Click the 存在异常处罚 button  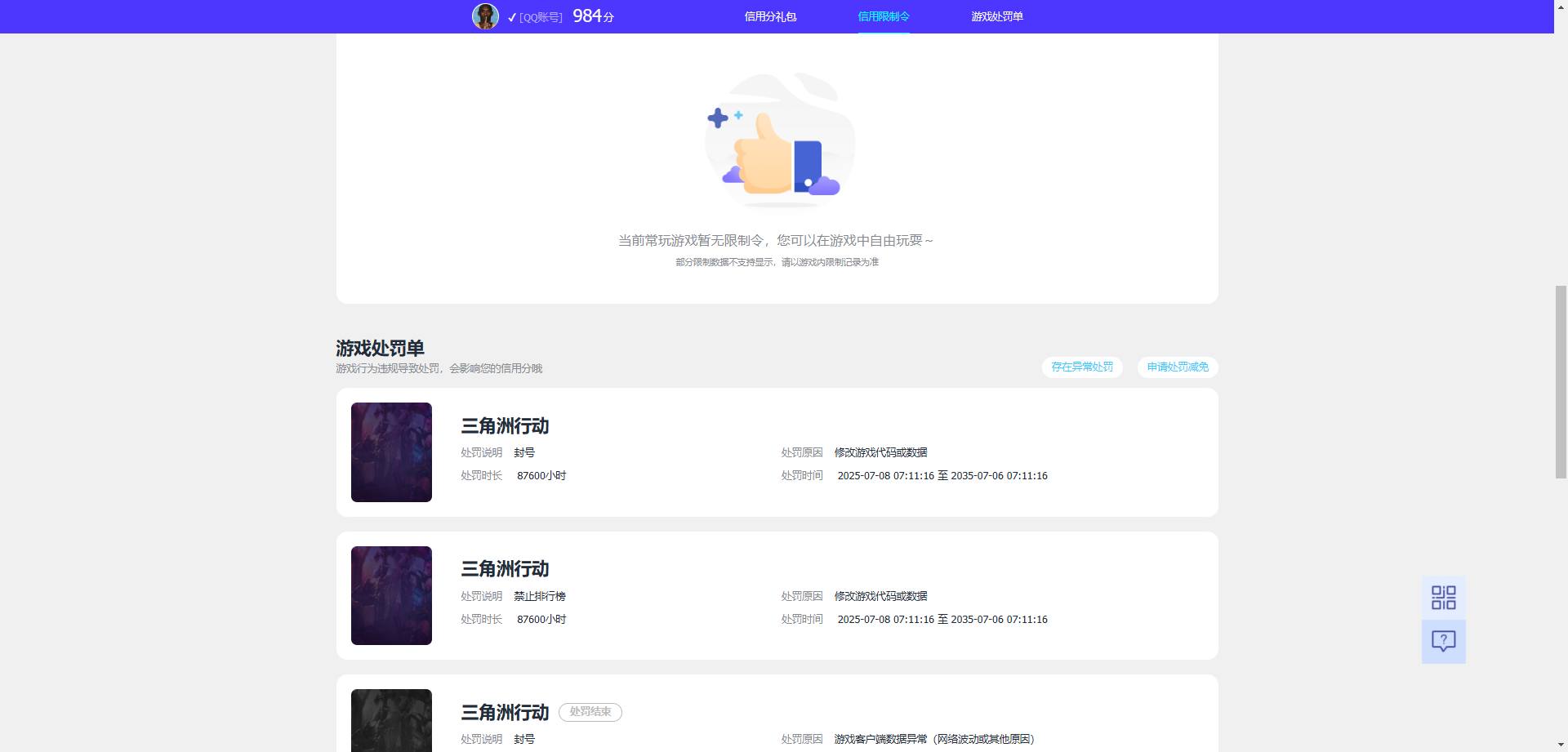1081,367
